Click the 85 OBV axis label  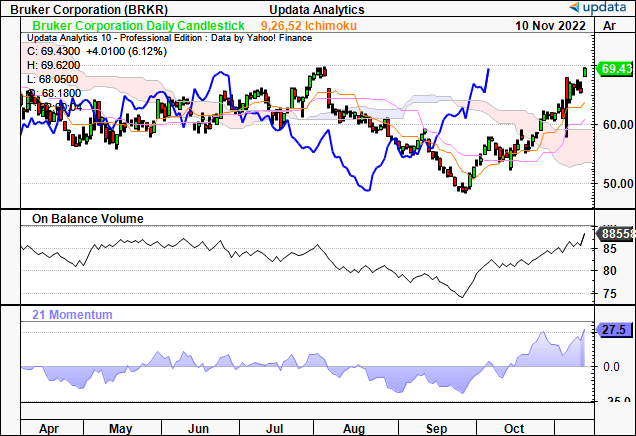pos(610,249)
